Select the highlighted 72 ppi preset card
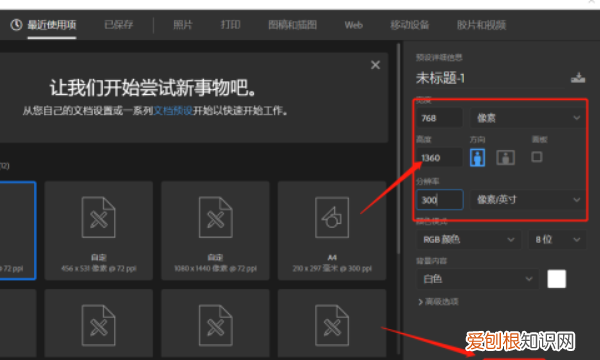Screen dimensions: 600x360 coord(18,231)
